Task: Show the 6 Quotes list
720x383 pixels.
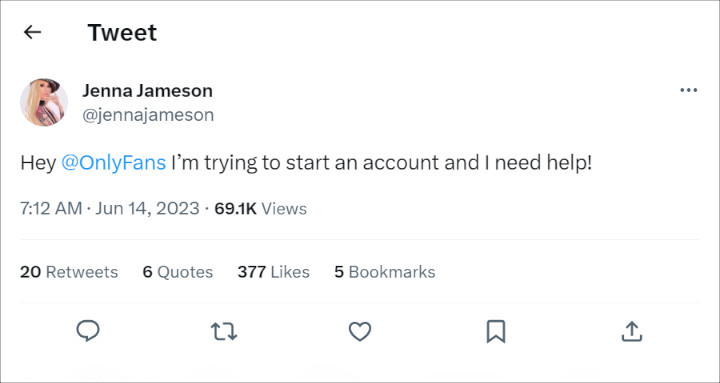Action: pyautogui.click(x=178, y=272)
